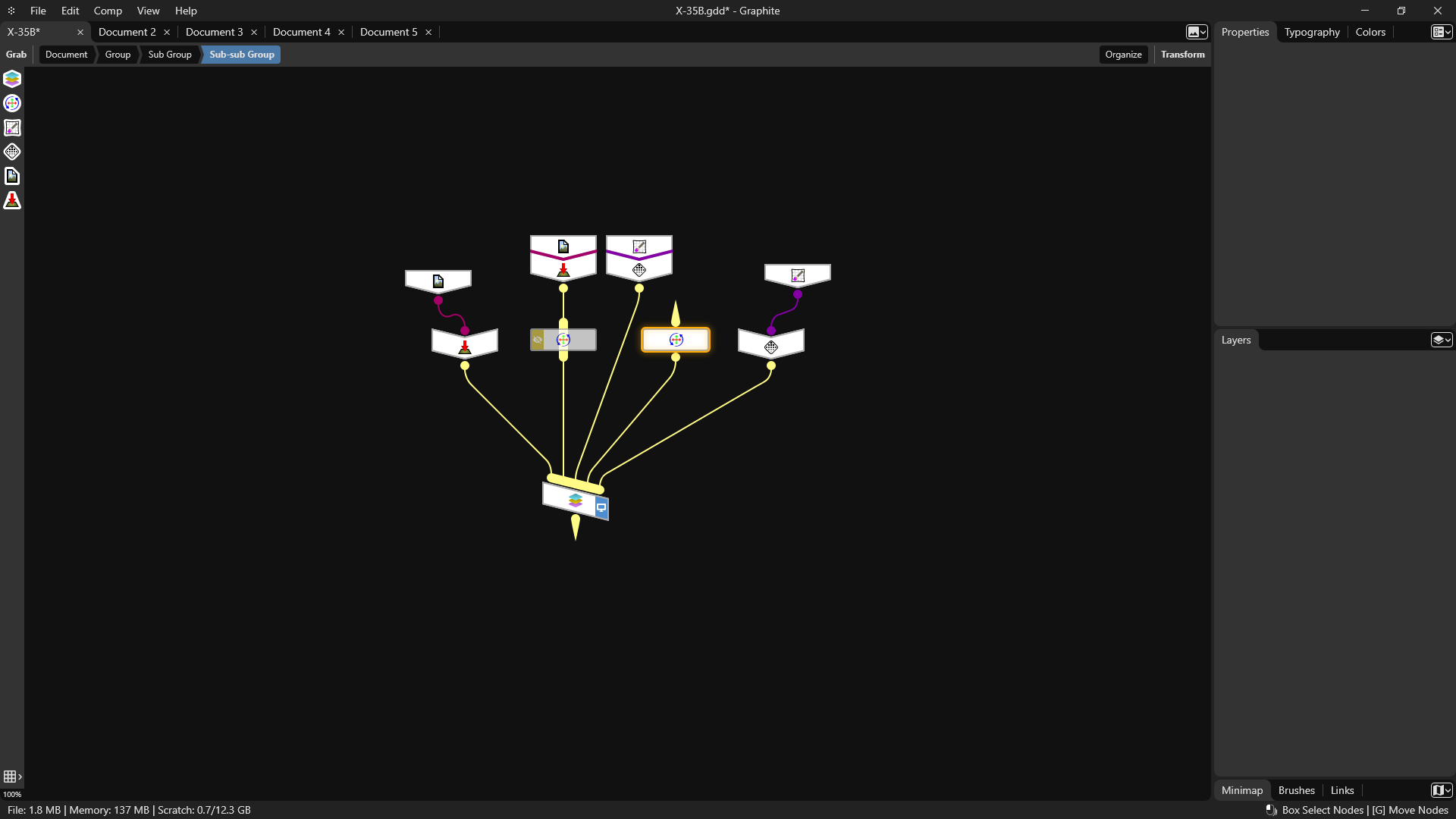Image resolution: width=1456 pixels, height=819 pixels.
Task: Select the image file sidebar icon
Action: click(x=12, y=176)
